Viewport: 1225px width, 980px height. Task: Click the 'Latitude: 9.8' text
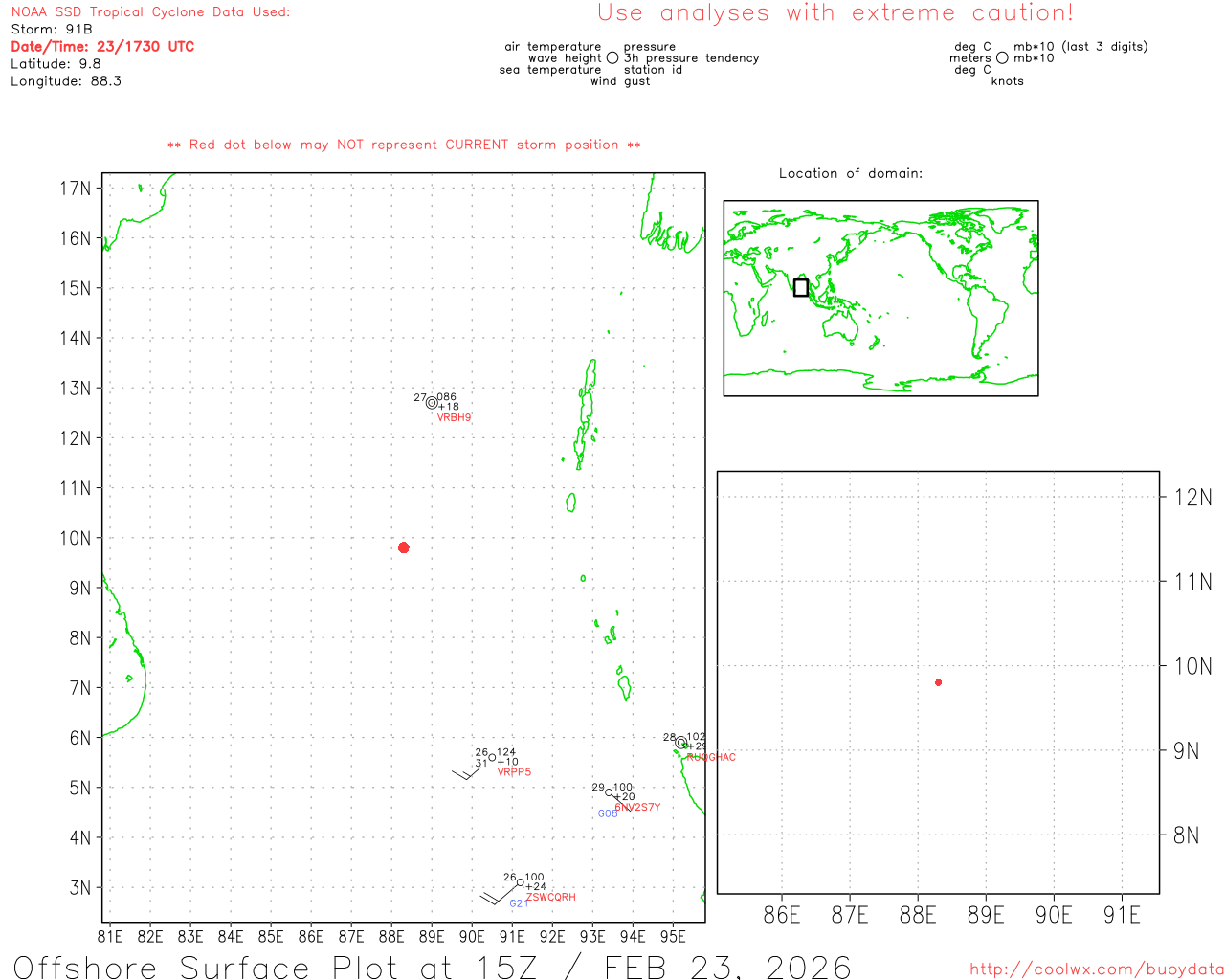(56, 64)
